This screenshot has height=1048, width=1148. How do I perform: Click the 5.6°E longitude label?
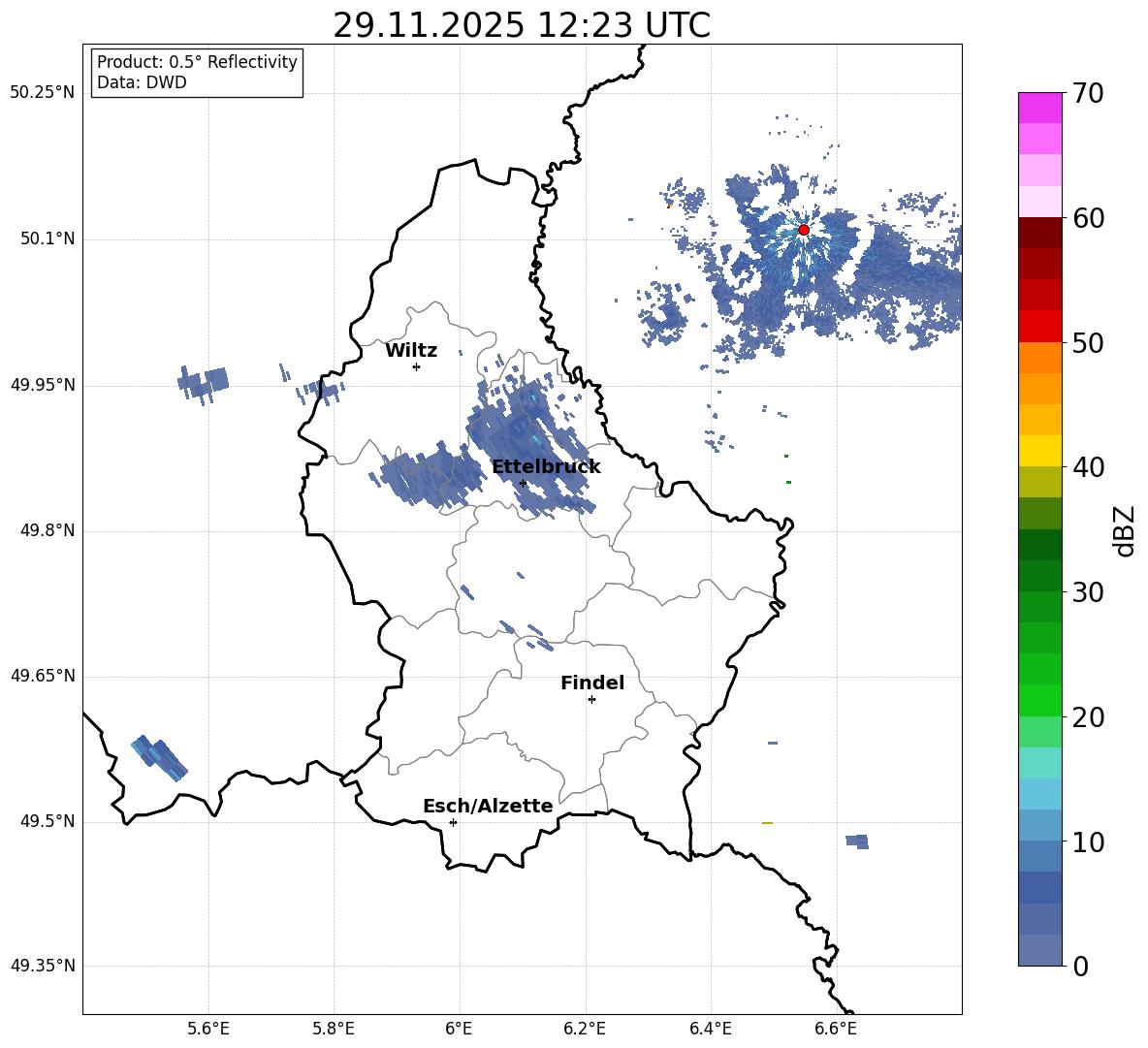coord(208,1029)
